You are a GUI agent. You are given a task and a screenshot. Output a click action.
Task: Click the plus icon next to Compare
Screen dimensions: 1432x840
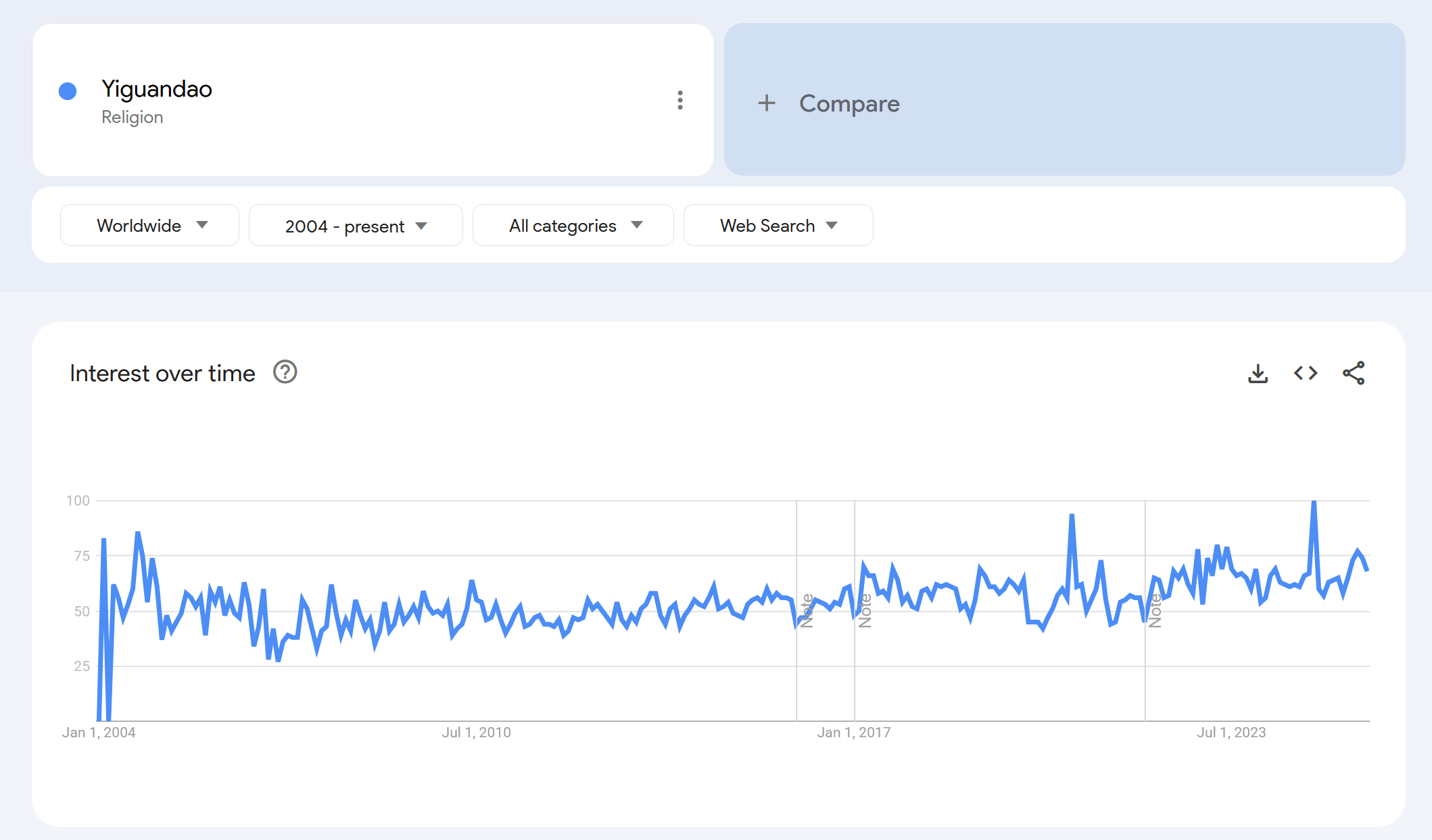767,103
